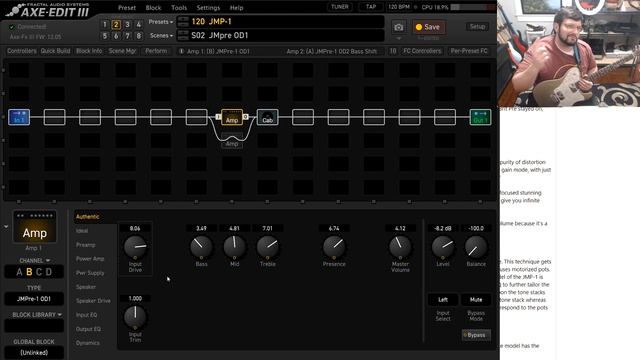
Task: Open the Speaker page tab
Action: (x=86, y=287)
